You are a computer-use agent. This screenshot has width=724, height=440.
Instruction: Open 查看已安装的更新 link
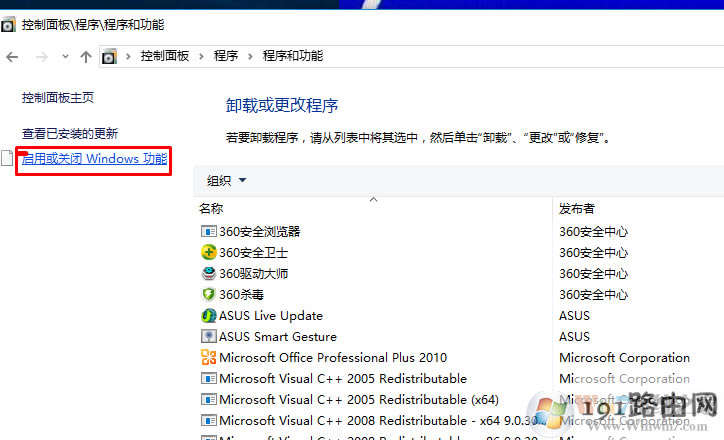click(70, 133)
